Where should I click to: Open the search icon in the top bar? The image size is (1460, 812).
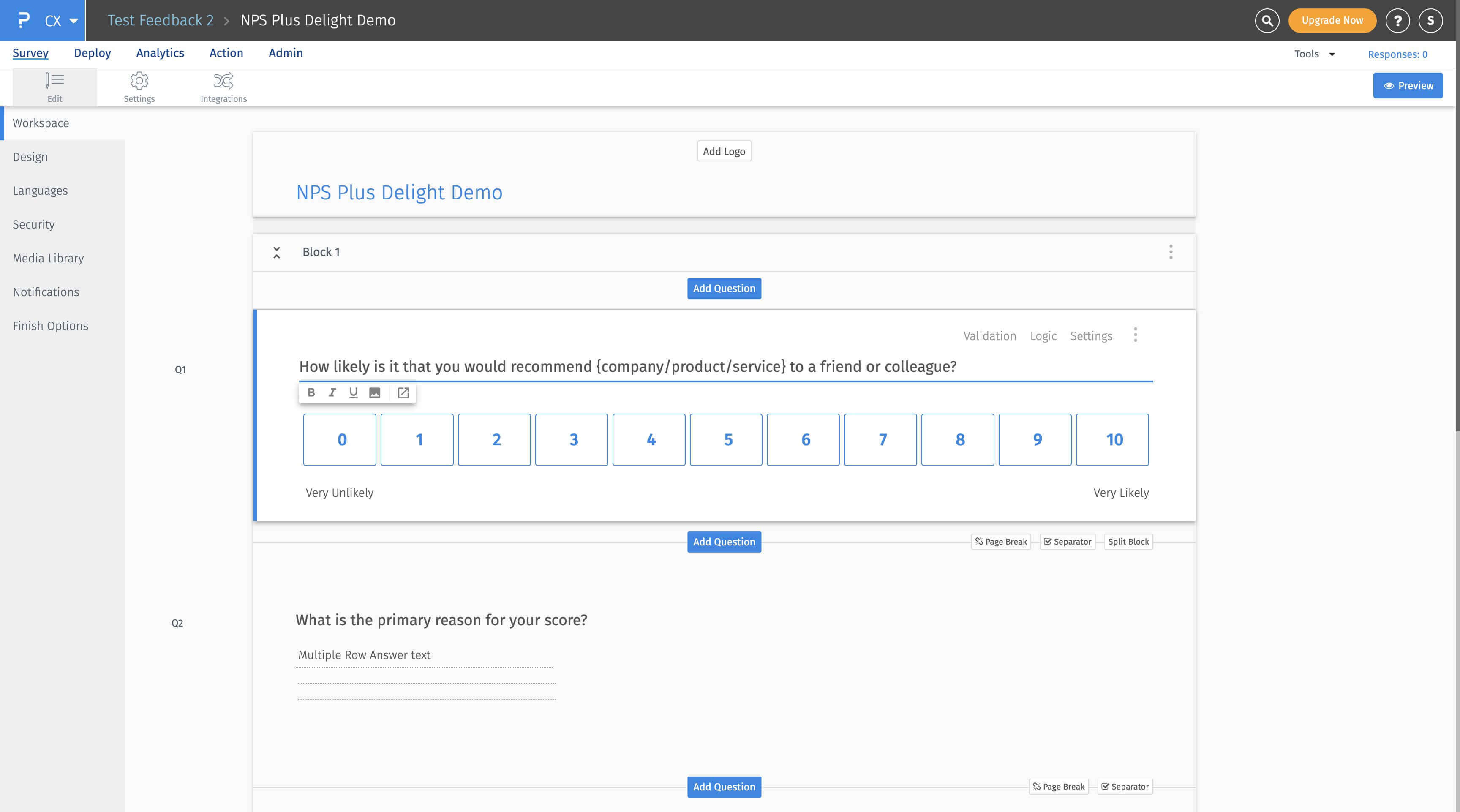(1267, 20)
